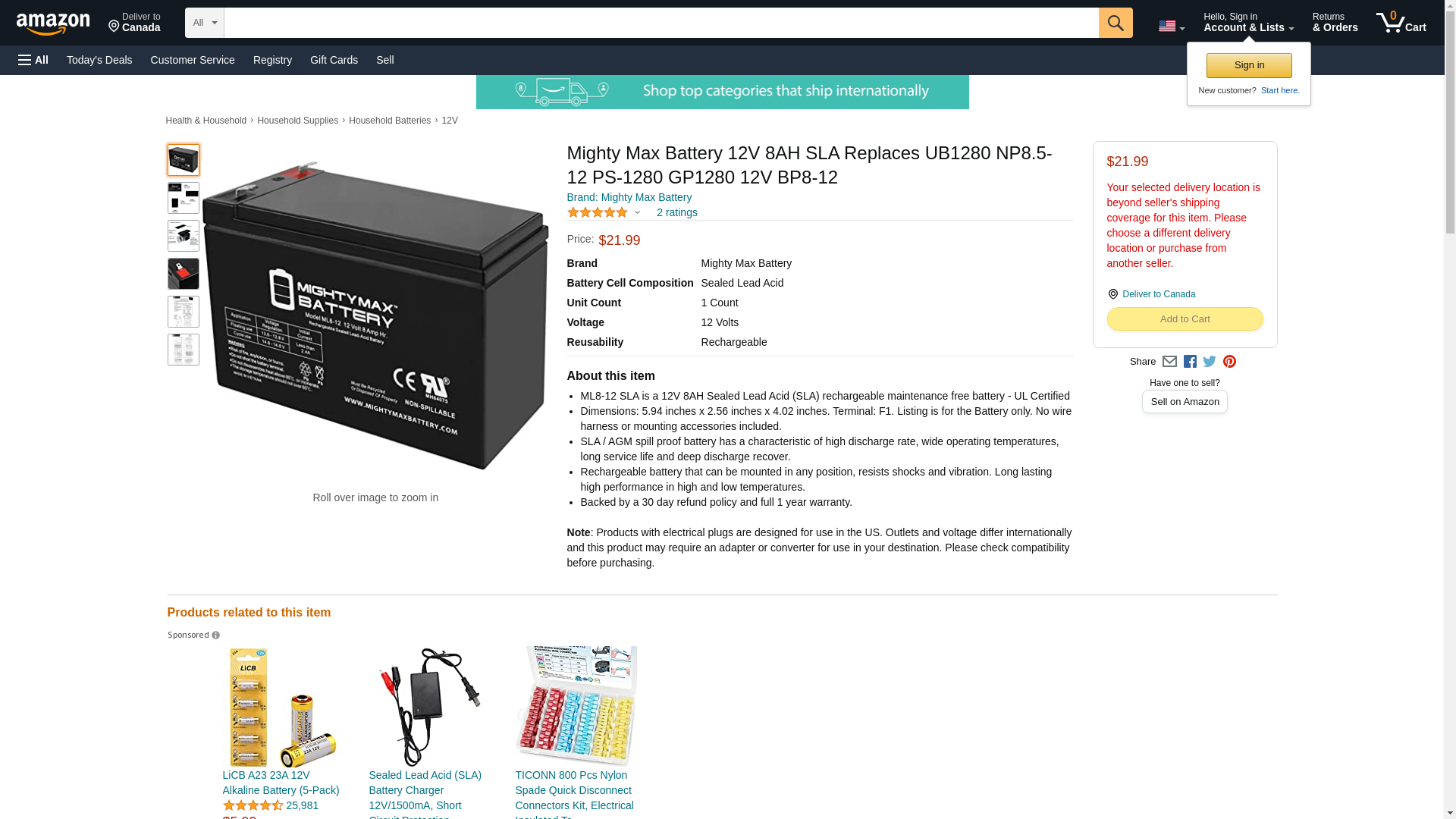Screen dimensions: 1456x819
Task: Share product on Twitter icon
Action: (1210, 362)
